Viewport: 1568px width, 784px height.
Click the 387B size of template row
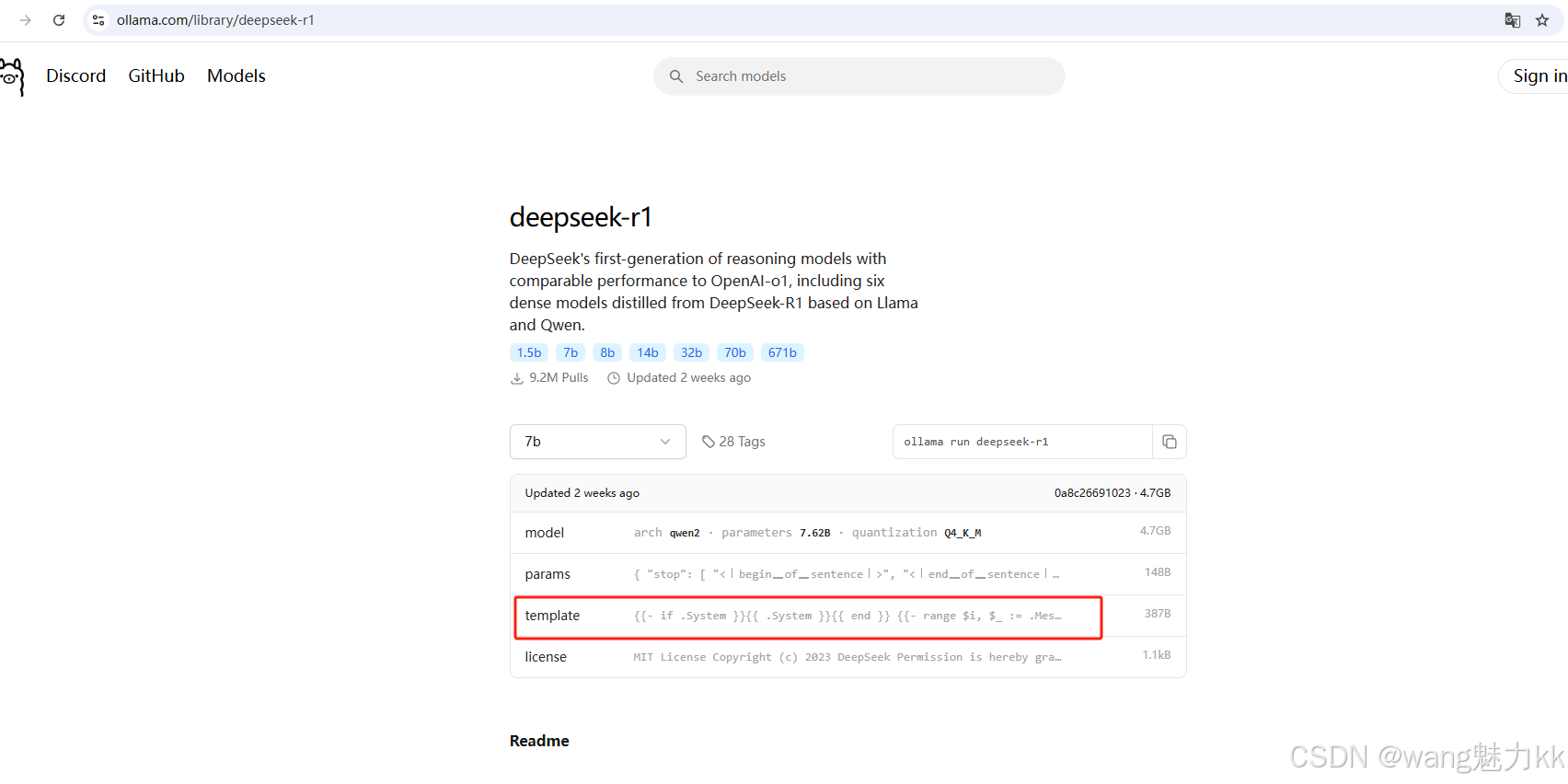[1158, 614]
